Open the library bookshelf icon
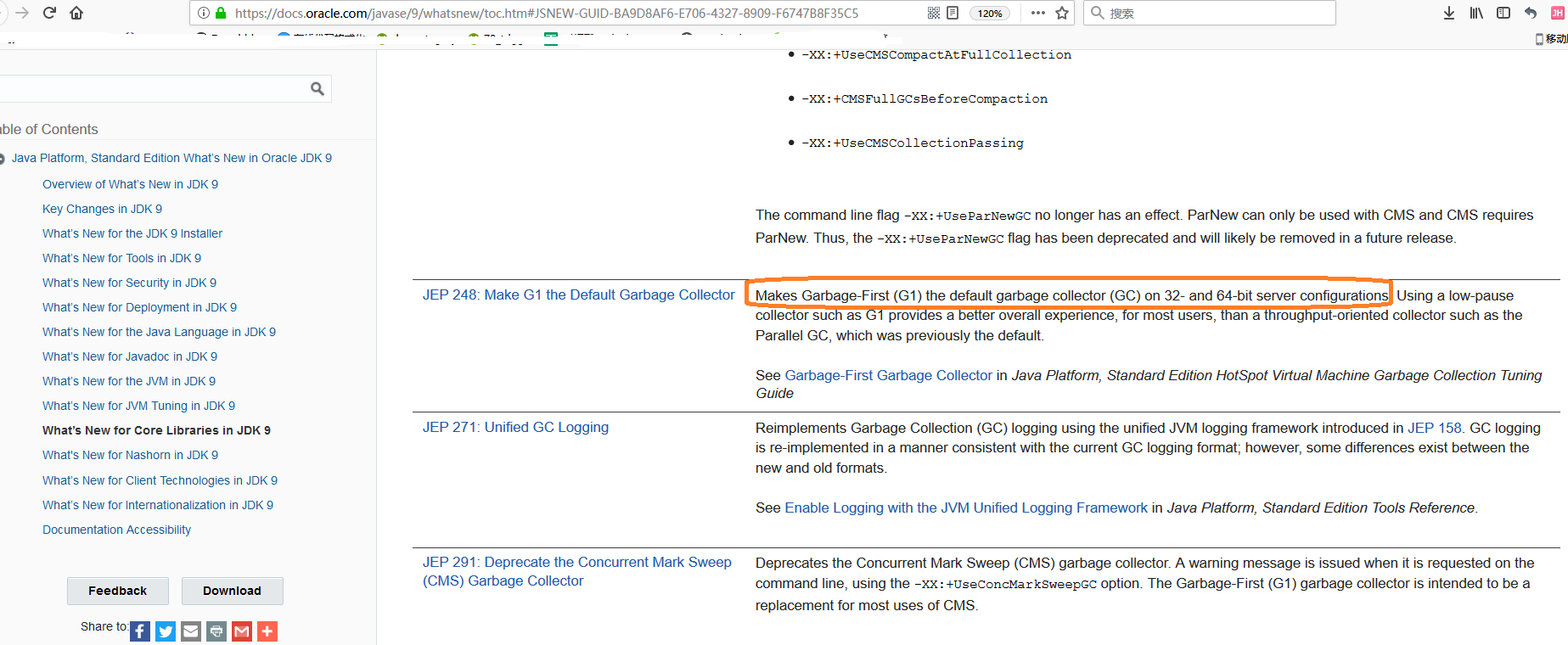The height and width of the screenshot is (645, 1568). coord(1476,13)
